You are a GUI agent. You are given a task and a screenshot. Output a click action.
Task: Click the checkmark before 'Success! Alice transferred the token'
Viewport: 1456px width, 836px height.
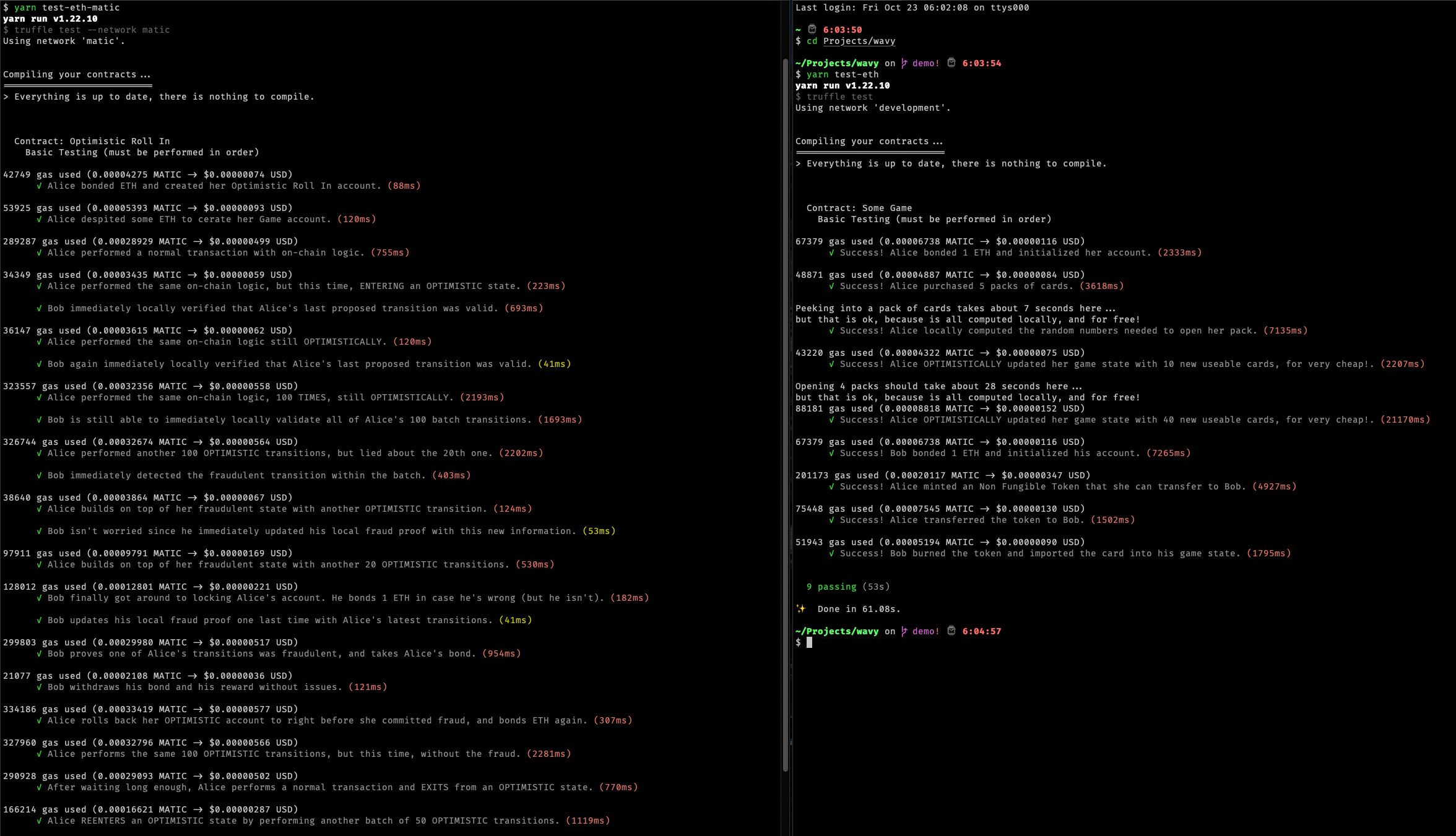click(x=832, y=520)
